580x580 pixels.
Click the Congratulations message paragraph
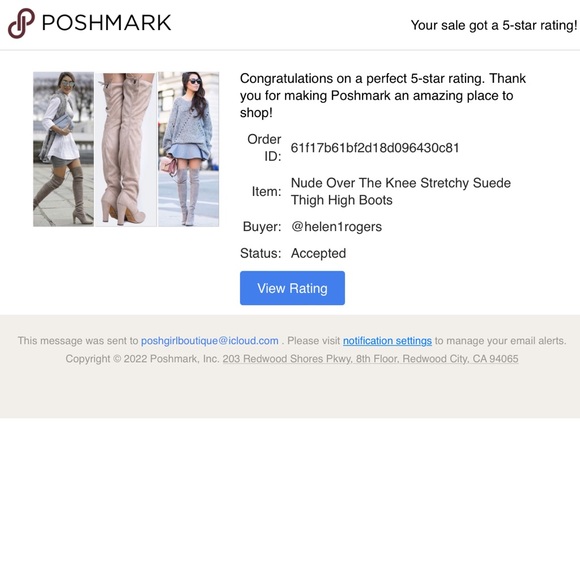click(x=383, y=95)
